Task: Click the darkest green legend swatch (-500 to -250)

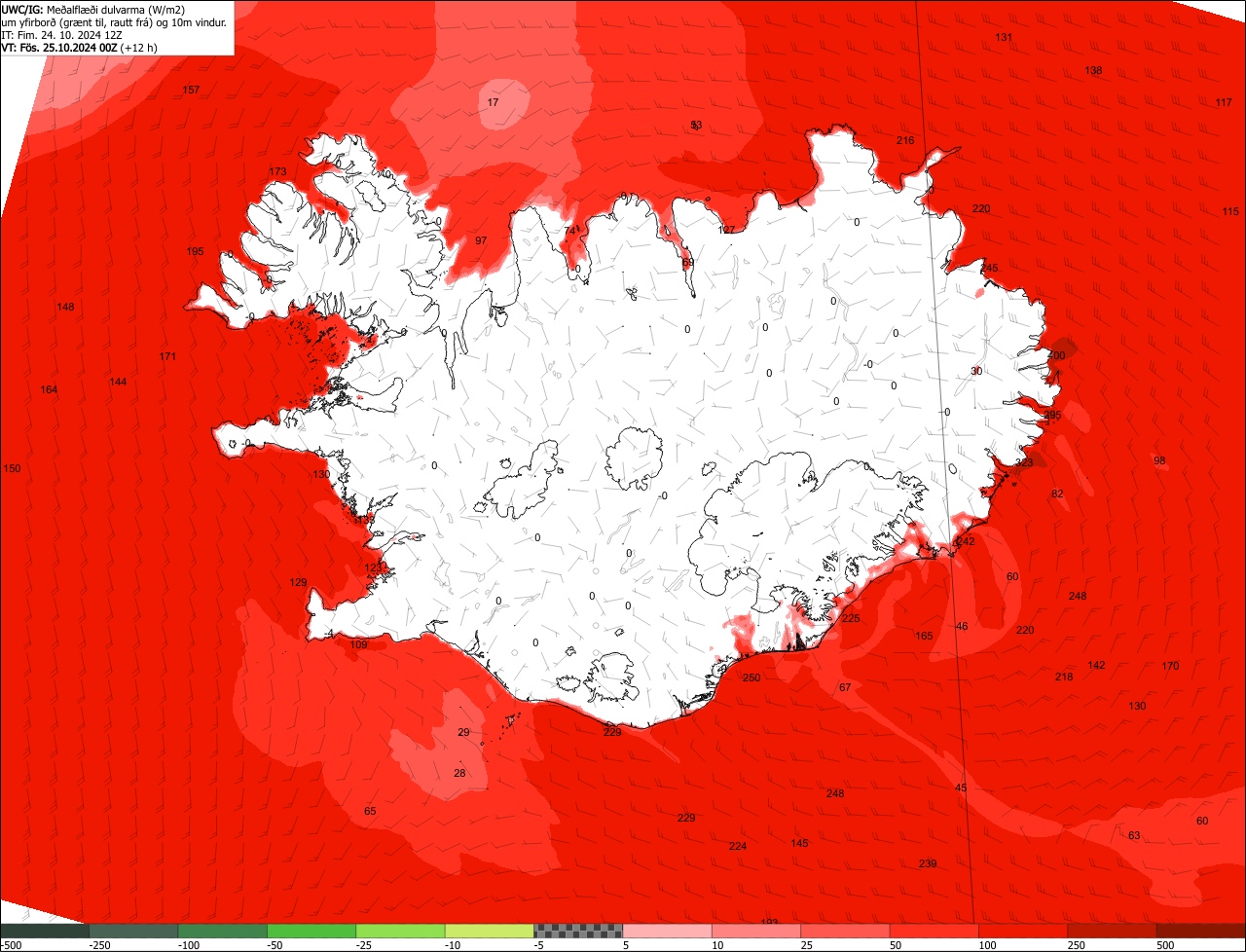Action: coord(45,931)
